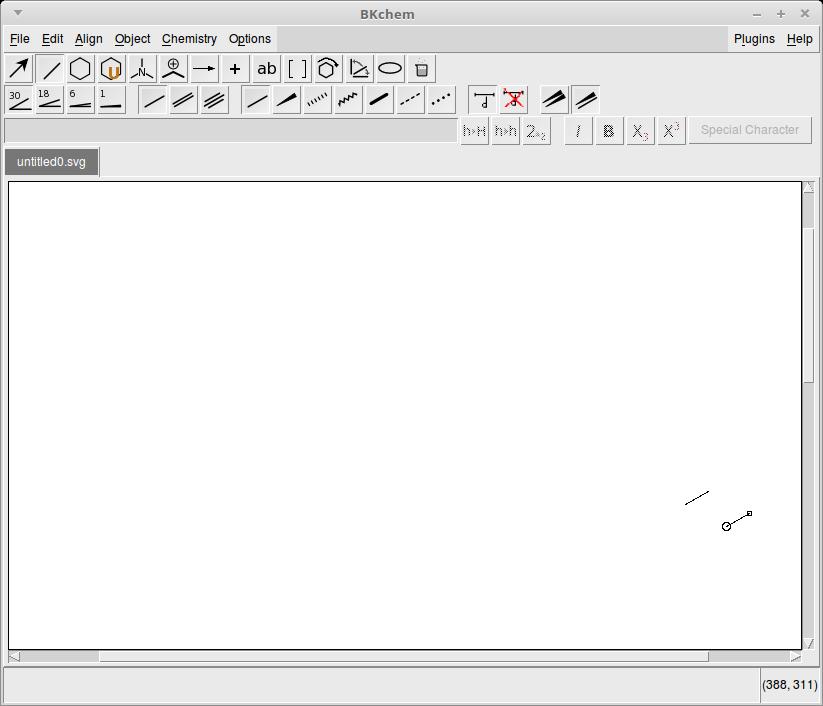Image resolution: width=823 pixels, height=706 pixels.
Task: Enable 30 degree bond angle mode
Action: [19, 100]
